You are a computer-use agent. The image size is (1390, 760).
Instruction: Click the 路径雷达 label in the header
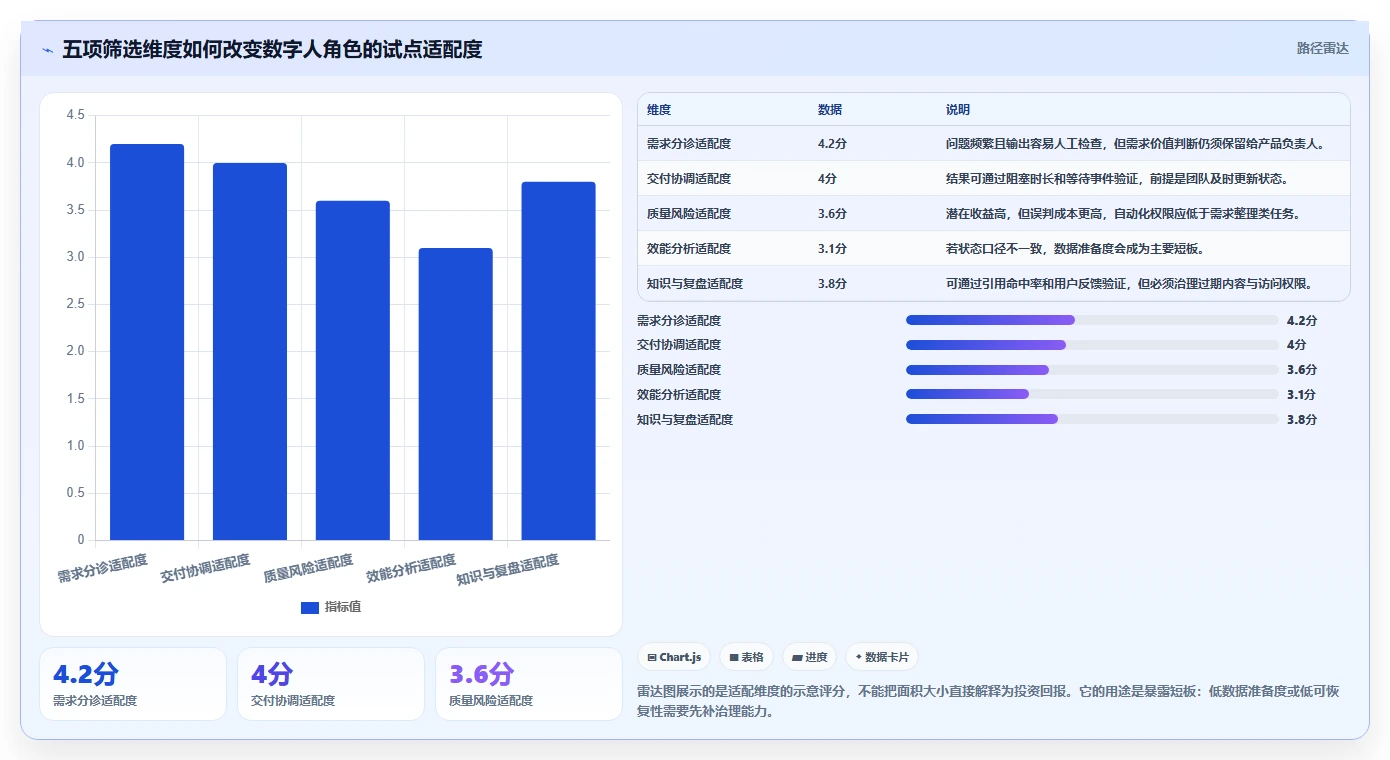click(1323, 48)
